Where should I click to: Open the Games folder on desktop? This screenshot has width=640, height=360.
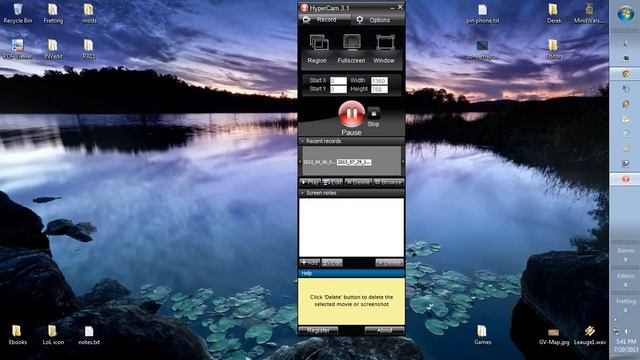pyautogui.click(x=482, y=335)
